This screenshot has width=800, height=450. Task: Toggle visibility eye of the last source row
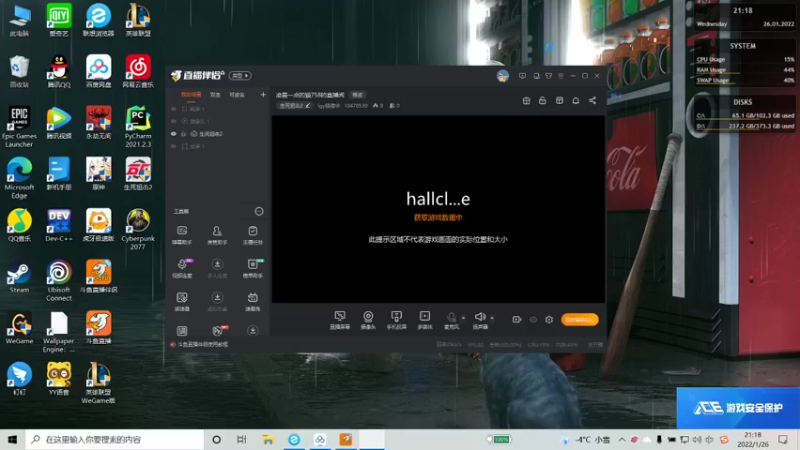[173, 146]
